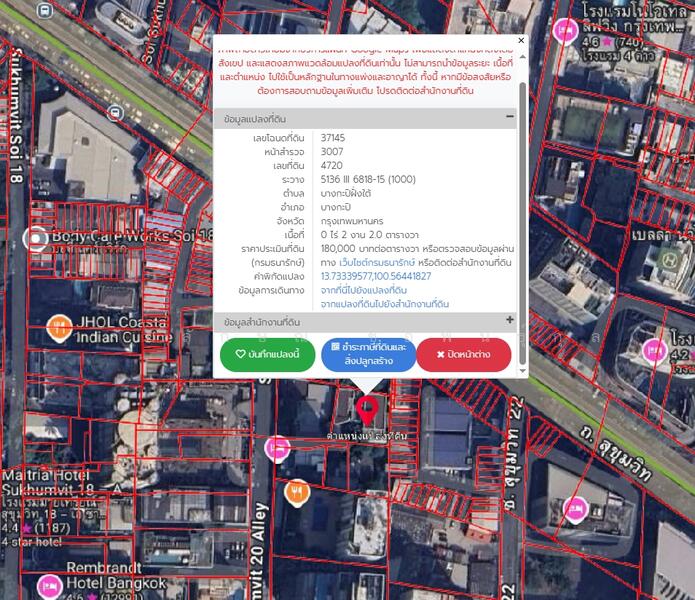Click the red land parcel location pin
The image size is (695, 600).
pyautogui.click(x=367, y=408)
